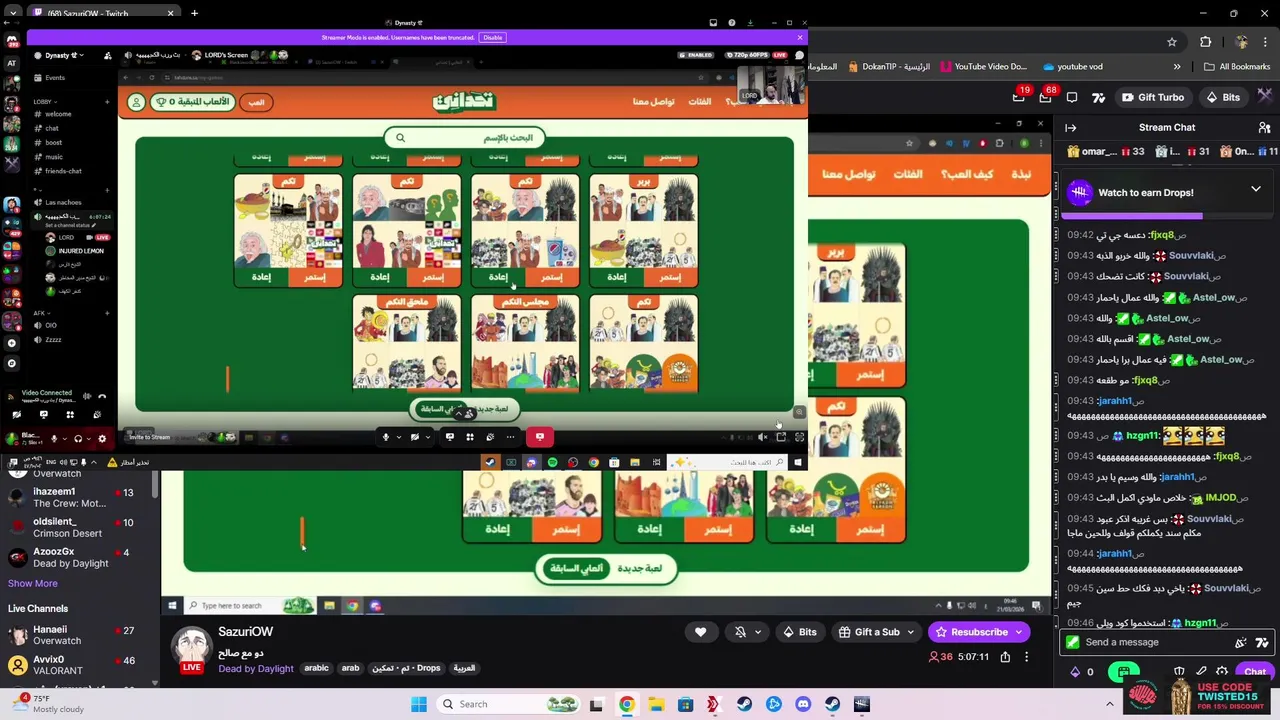This screenshot has width=1280, height=720.
Task: Disable Streamer Mode in Discord banner
Action: pos(492,37)
